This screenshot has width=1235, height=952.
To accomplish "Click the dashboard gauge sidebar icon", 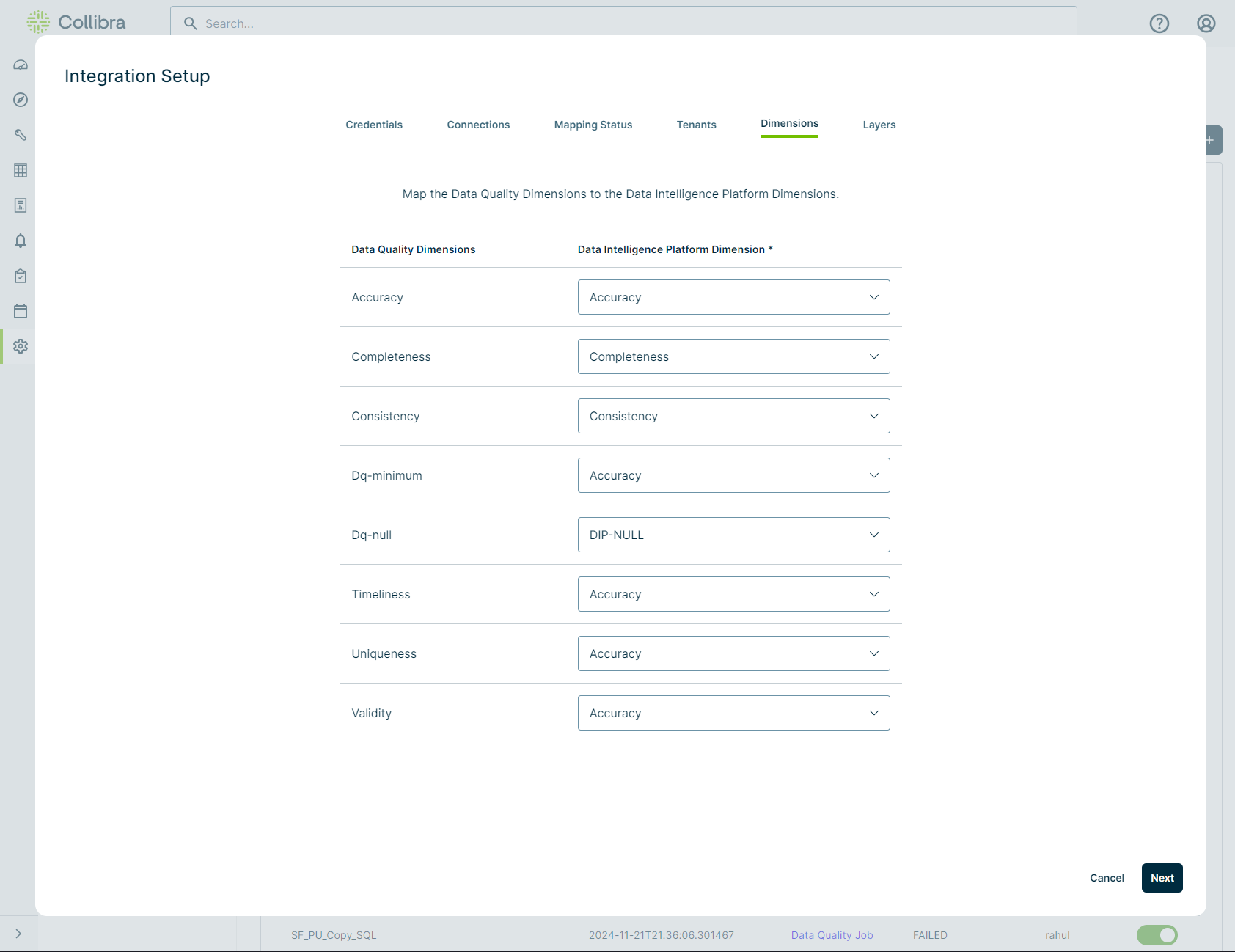I will pyautogui.click(x=21, y=65).
